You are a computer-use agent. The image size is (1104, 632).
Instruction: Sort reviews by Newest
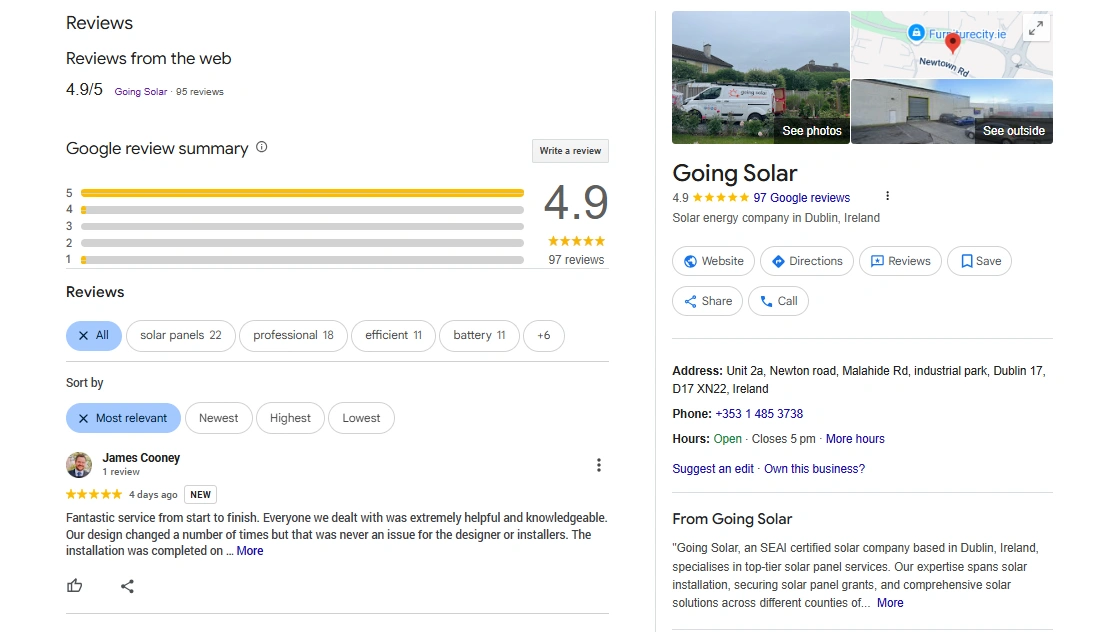218,418
